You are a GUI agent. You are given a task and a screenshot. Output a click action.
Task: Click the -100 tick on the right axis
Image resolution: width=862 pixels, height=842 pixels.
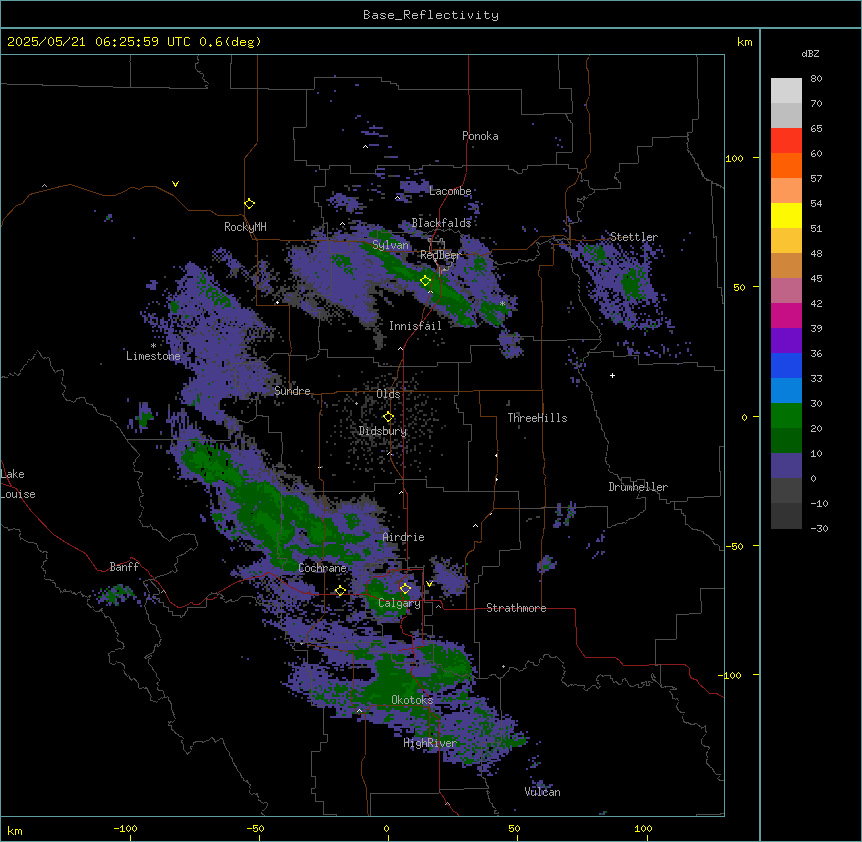point(731,675)
